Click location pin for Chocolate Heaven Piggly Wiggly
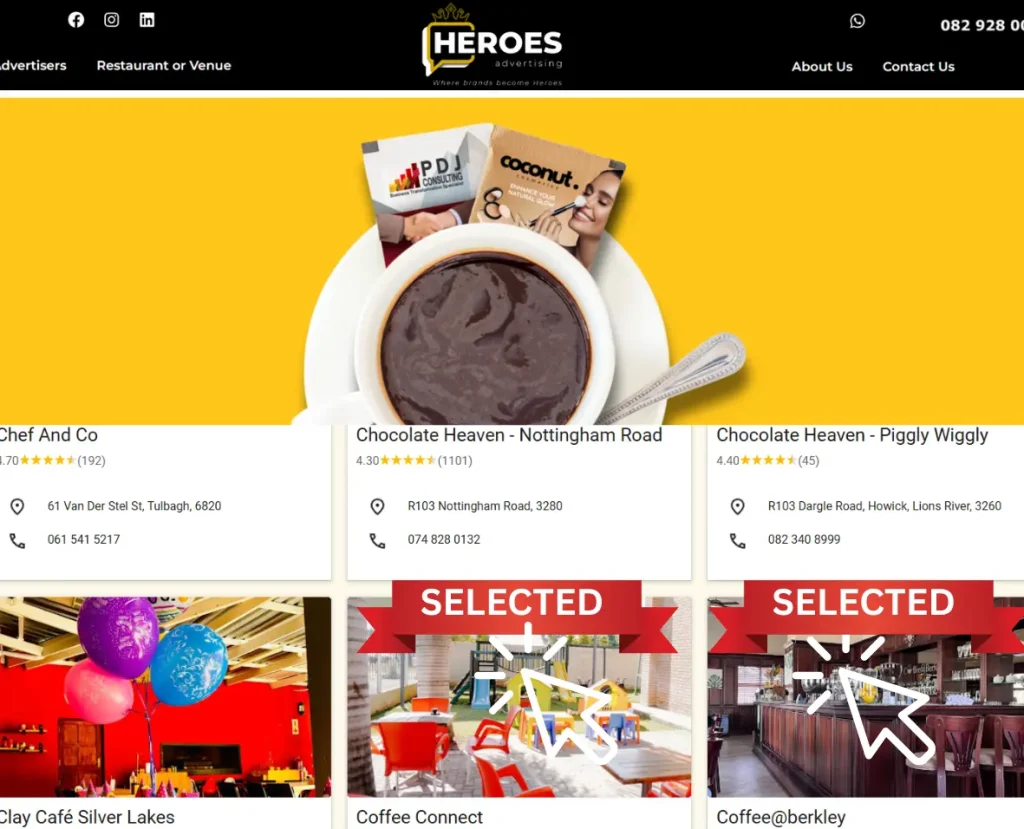Screen dimensions: 1024x829 (737, 506)
